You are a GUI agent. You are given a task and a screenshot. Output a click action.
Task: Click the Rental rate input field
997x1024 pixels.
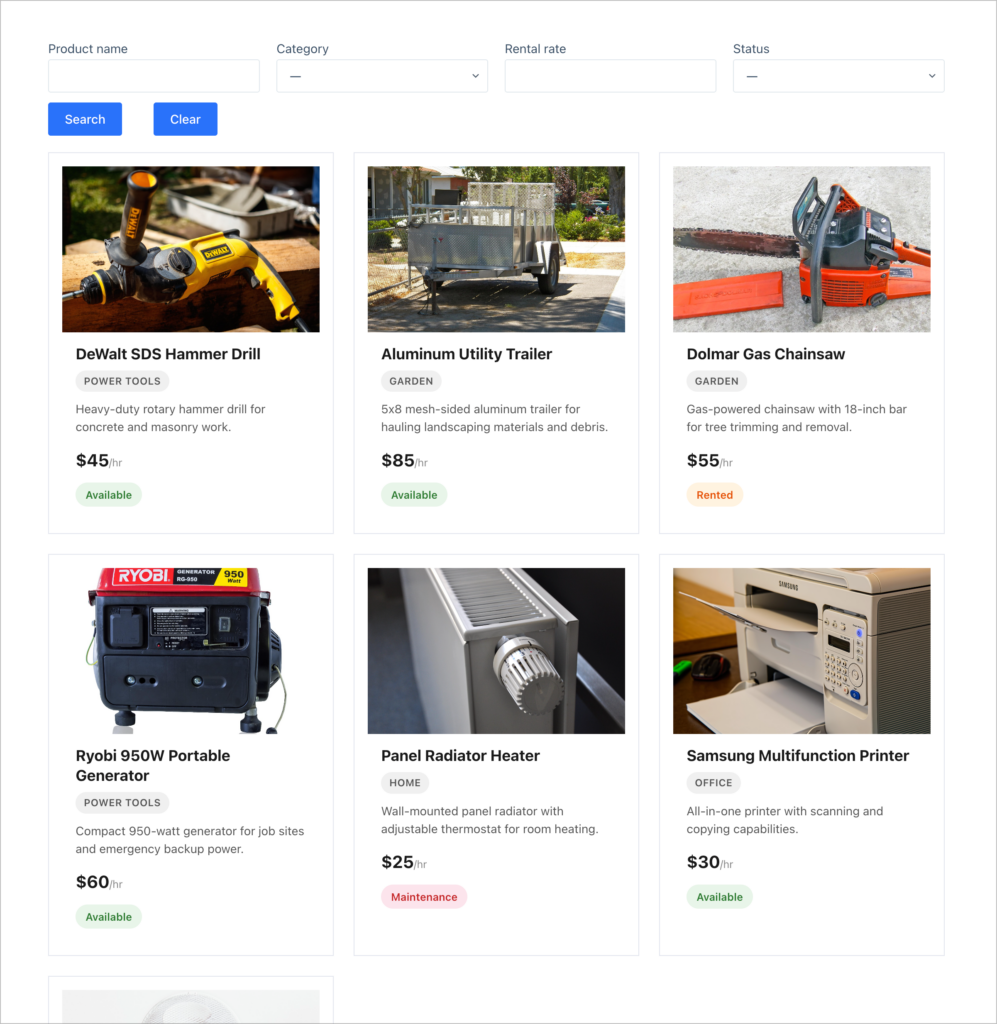pos(610,75)
